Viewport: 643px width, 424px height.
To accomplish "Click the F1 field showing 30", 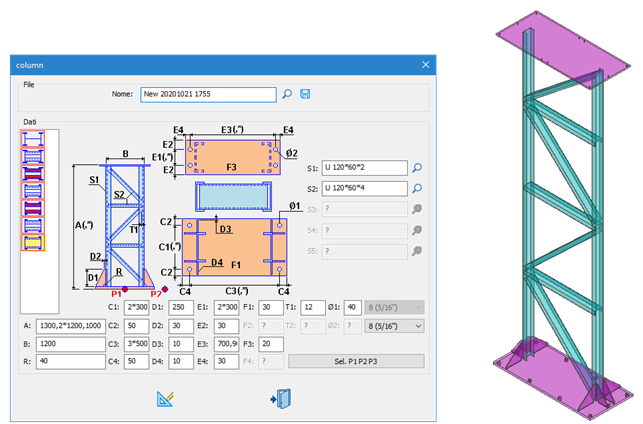I will (x=271, y=307).
